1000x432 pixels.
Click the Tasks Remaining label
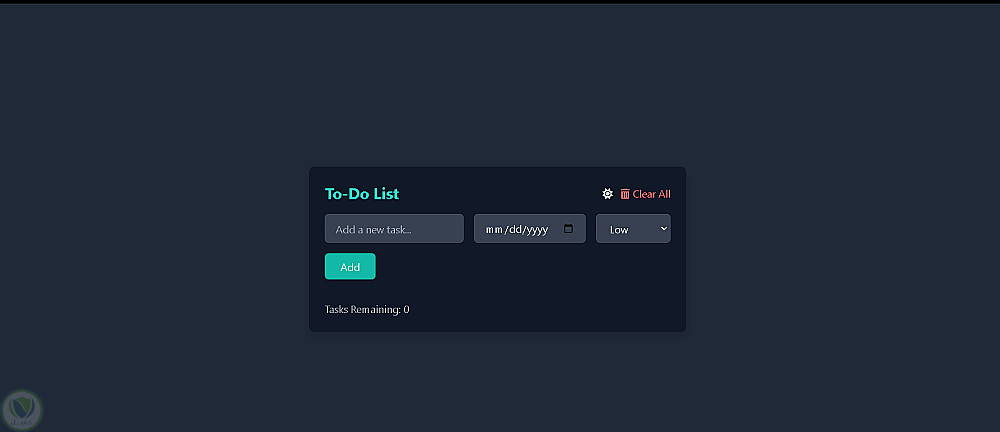tap(362, 309)
